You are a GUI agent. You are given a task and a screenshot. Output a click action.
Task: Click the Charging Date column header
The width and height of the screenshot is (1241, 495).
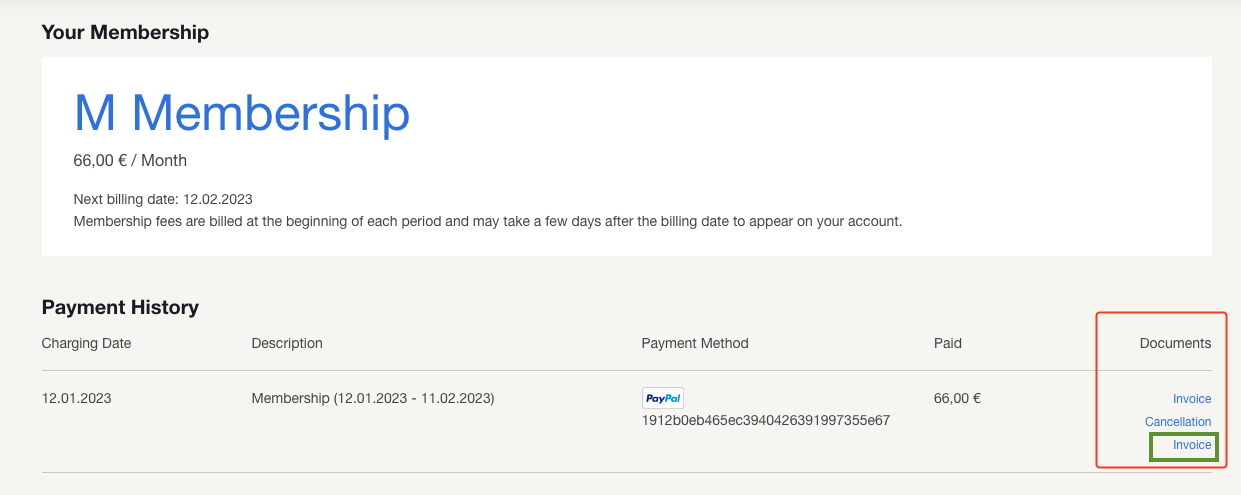point(86,343)
